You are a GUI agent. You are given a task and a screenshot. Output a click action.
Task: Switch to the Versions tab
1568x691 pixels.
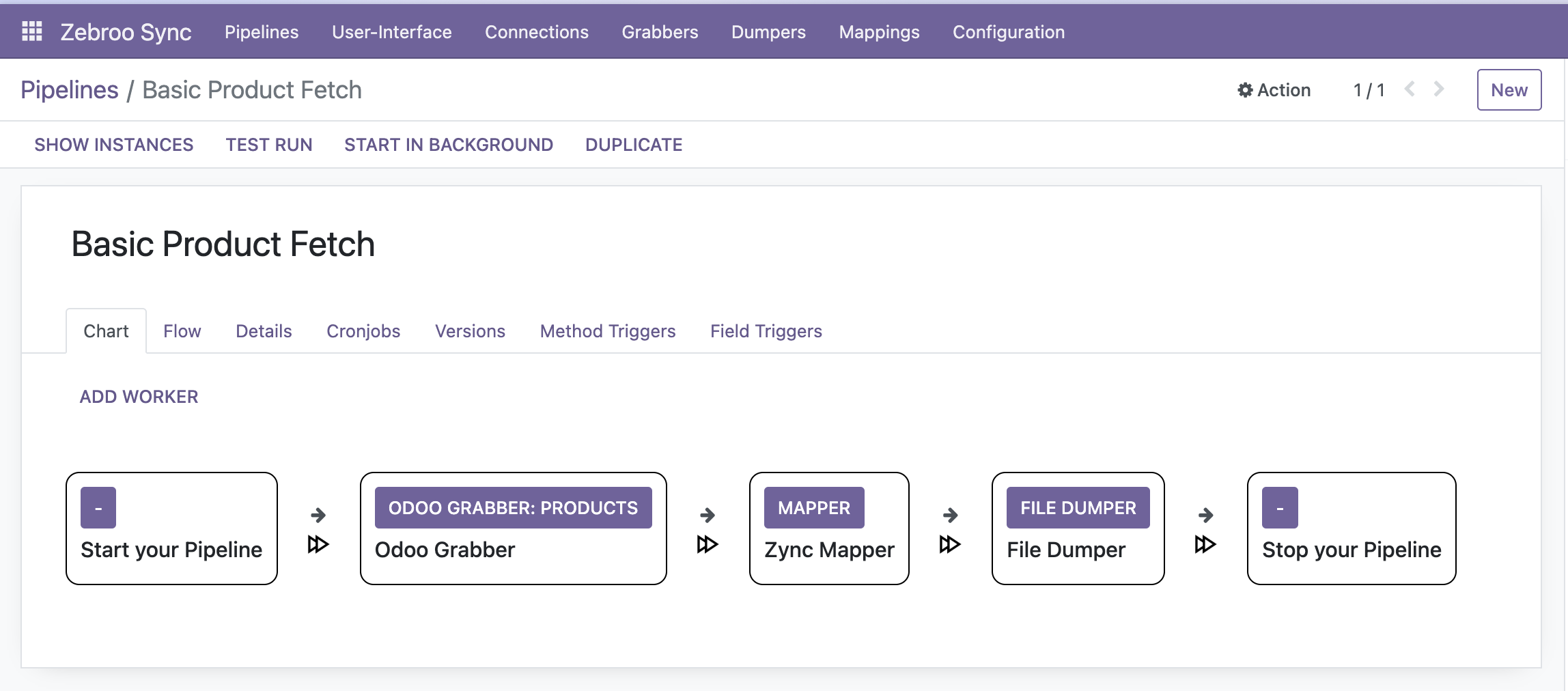coord(471,331)
